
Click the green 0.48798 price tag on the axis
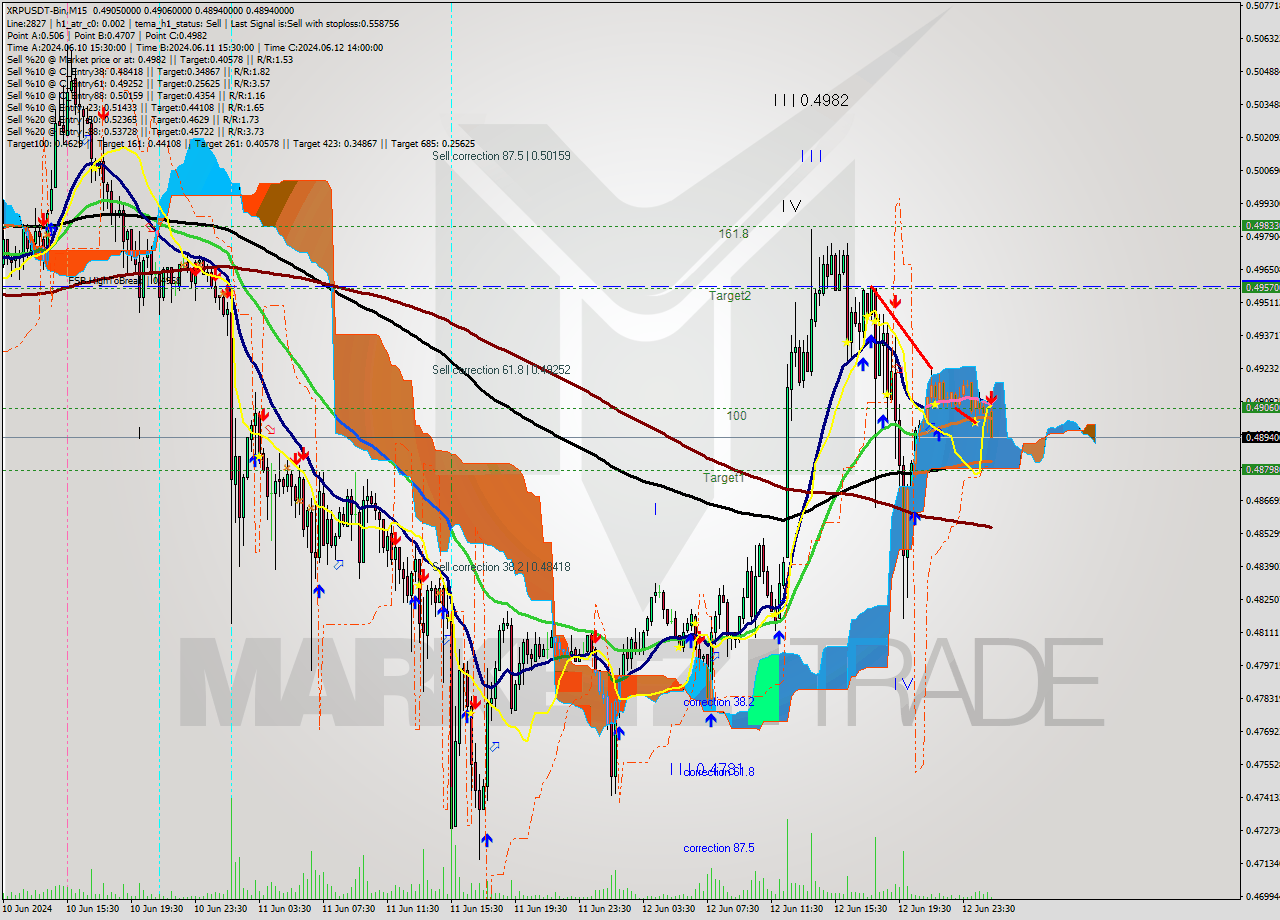pos(1260,469)
